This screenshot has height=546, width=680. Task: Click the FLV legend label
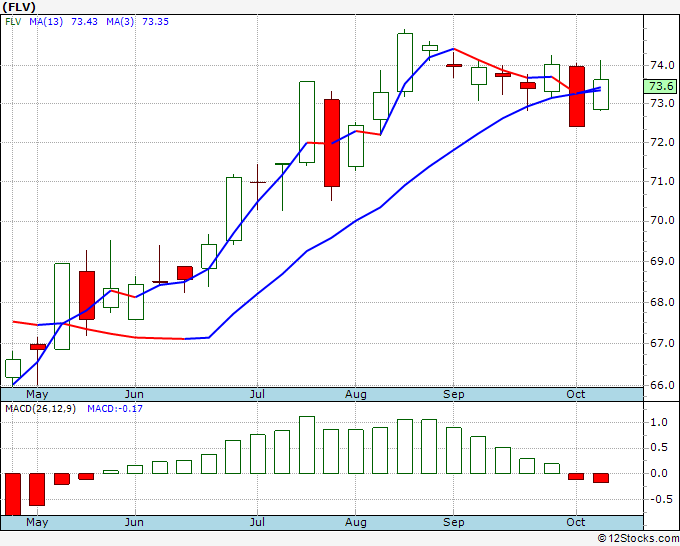coord(13,22)
